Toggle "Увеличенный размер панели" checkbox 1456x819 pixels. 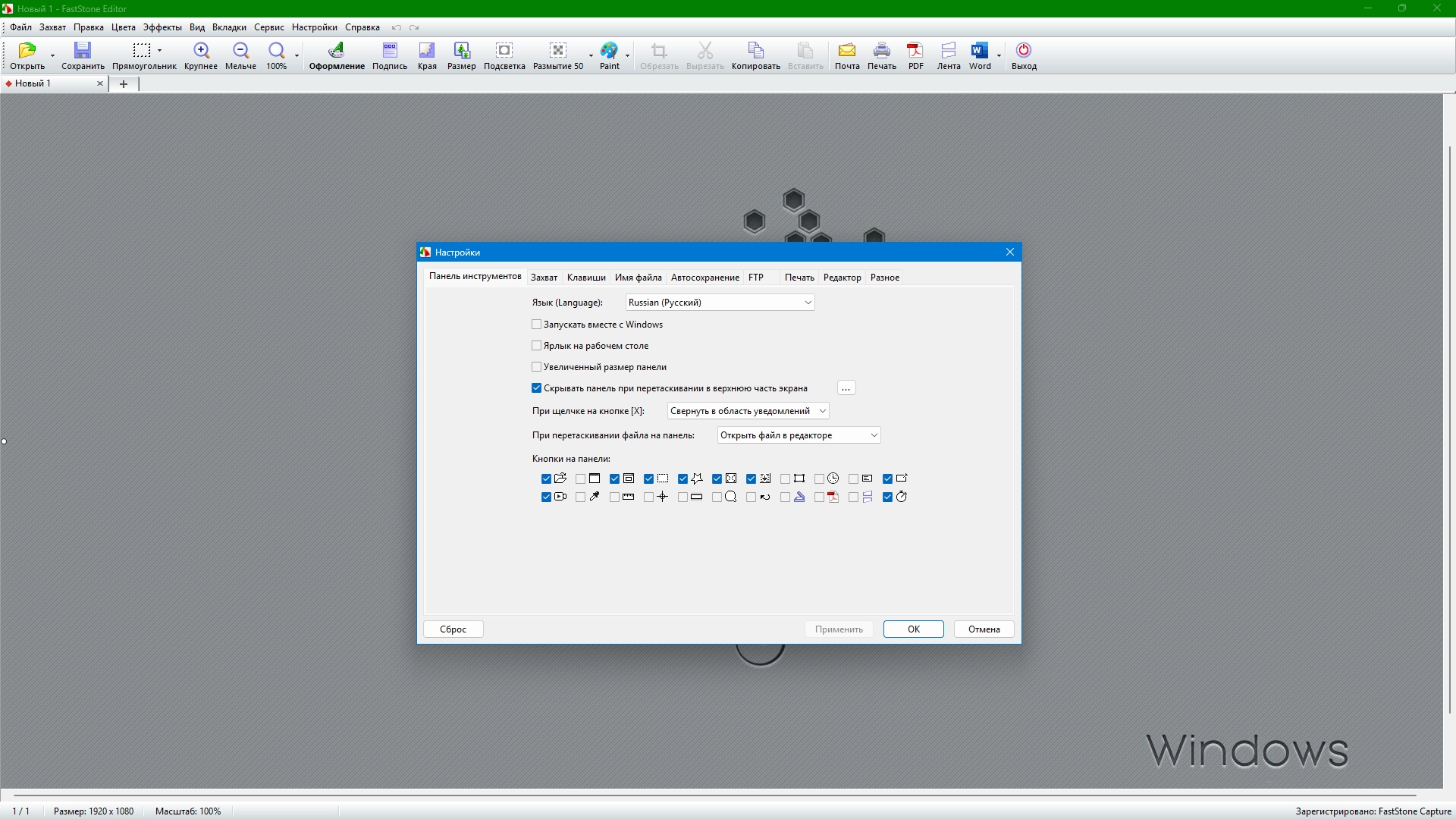(x=537, y=367)
